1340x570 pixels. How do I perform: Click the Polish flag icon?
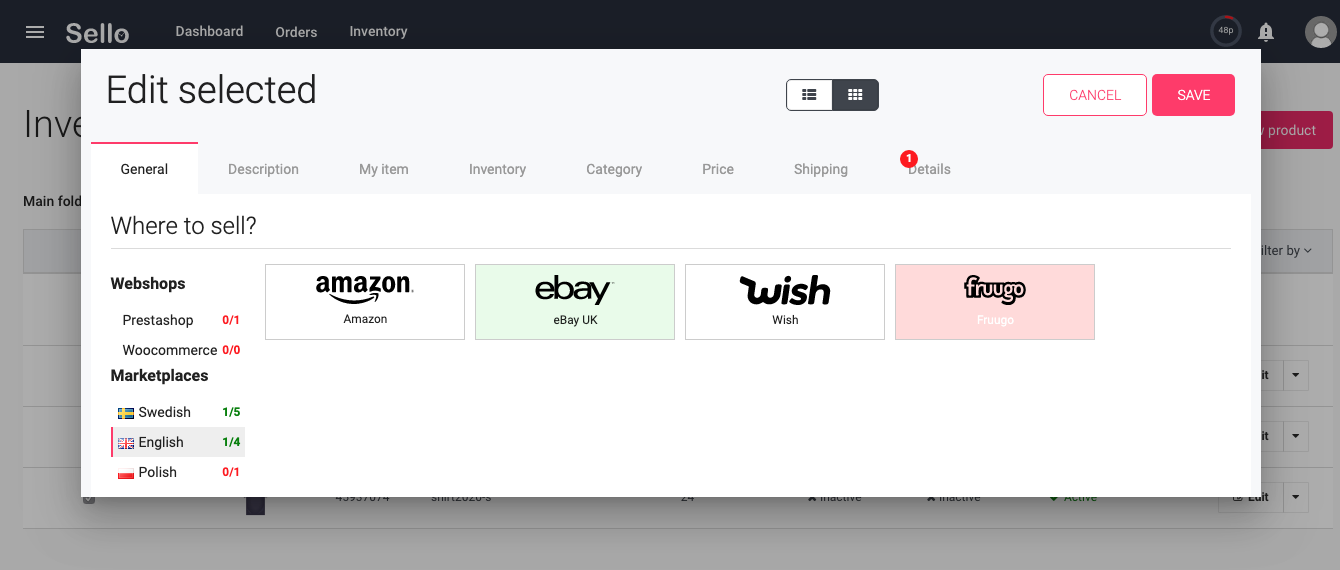126,473
